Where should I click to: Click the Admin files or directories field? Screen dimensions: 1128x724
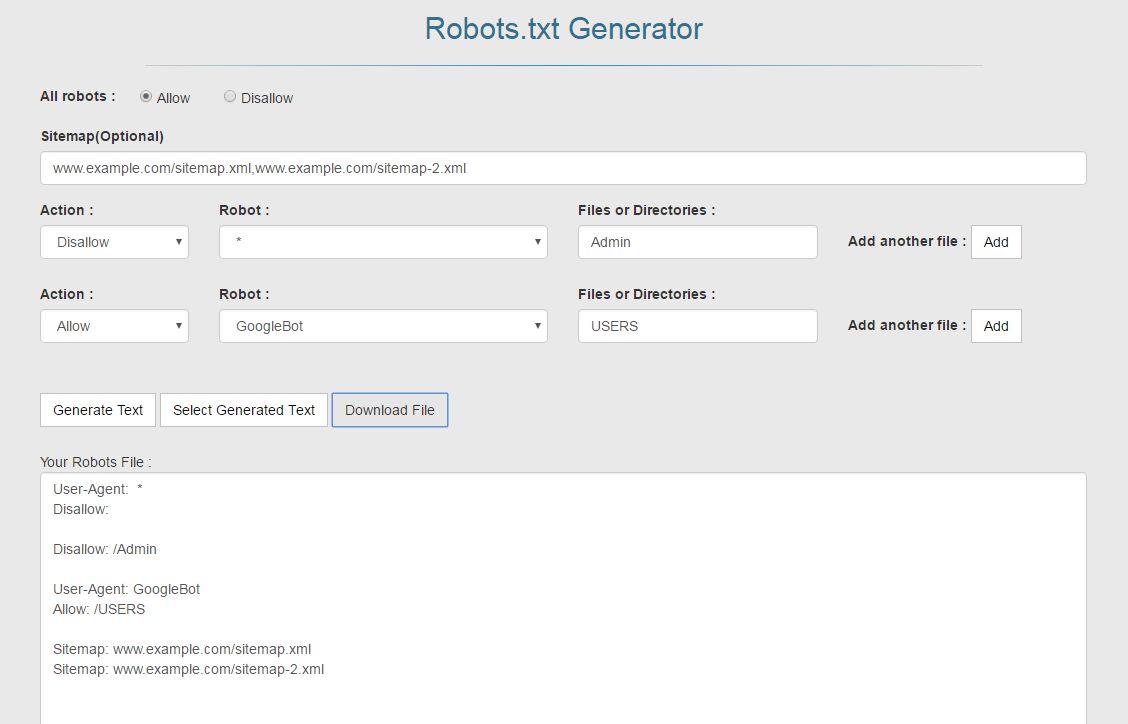point(697,242)
